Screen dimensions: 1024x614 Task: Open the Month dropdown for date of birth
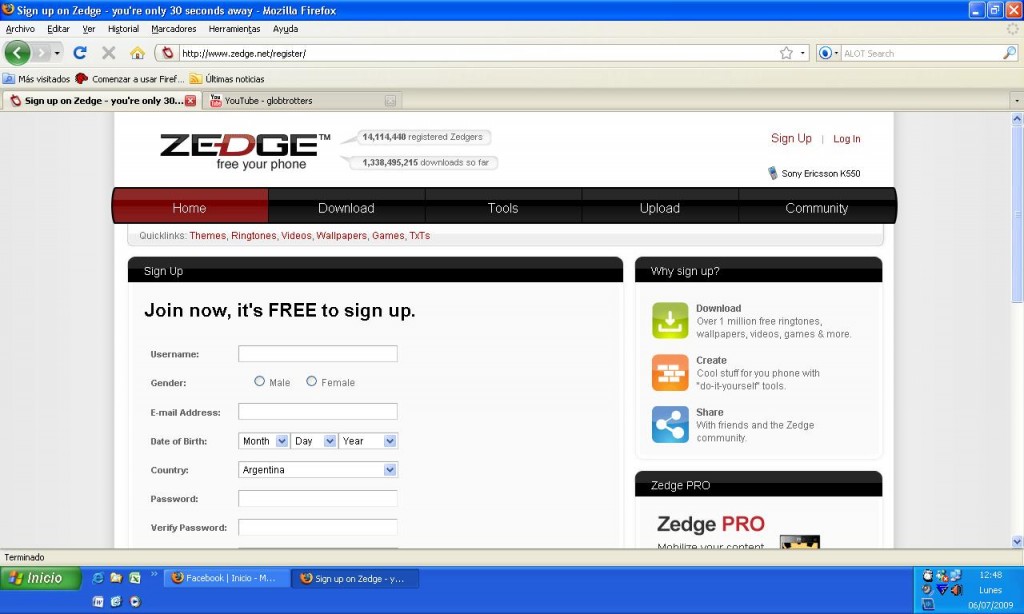coord(263,441)
